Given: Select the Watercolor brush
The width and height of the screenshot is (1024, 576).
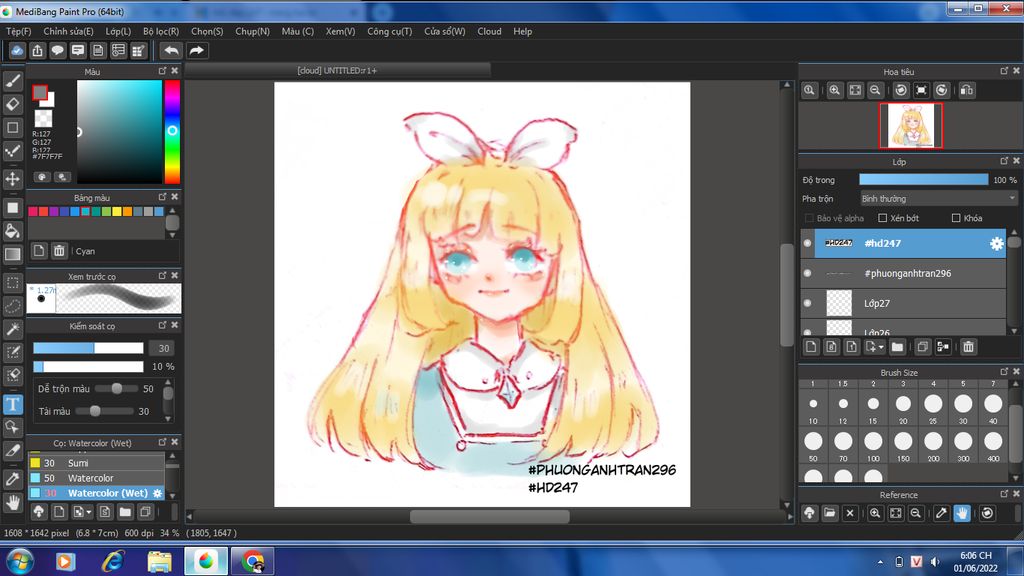Looking at the screenshot, I should pos(97,478).
